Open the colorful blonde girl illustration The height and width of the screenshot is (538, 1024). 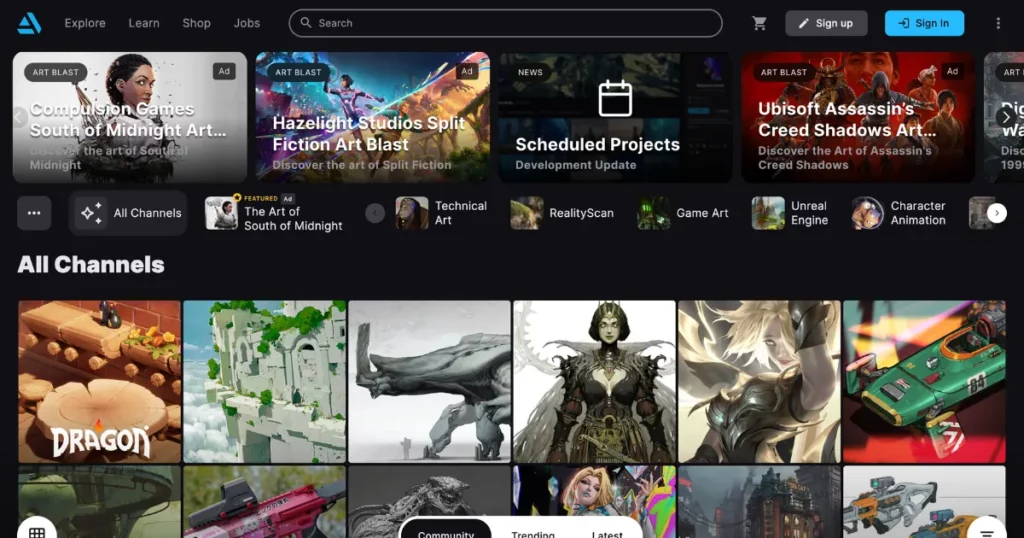pos(594,493)
